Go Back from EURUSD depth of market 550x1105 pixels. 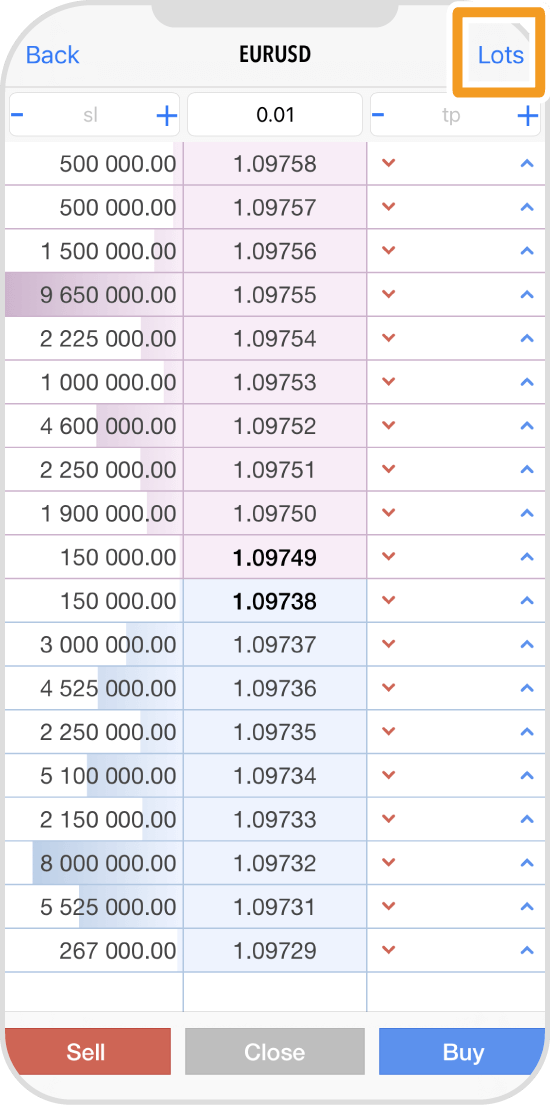point(53,55)
